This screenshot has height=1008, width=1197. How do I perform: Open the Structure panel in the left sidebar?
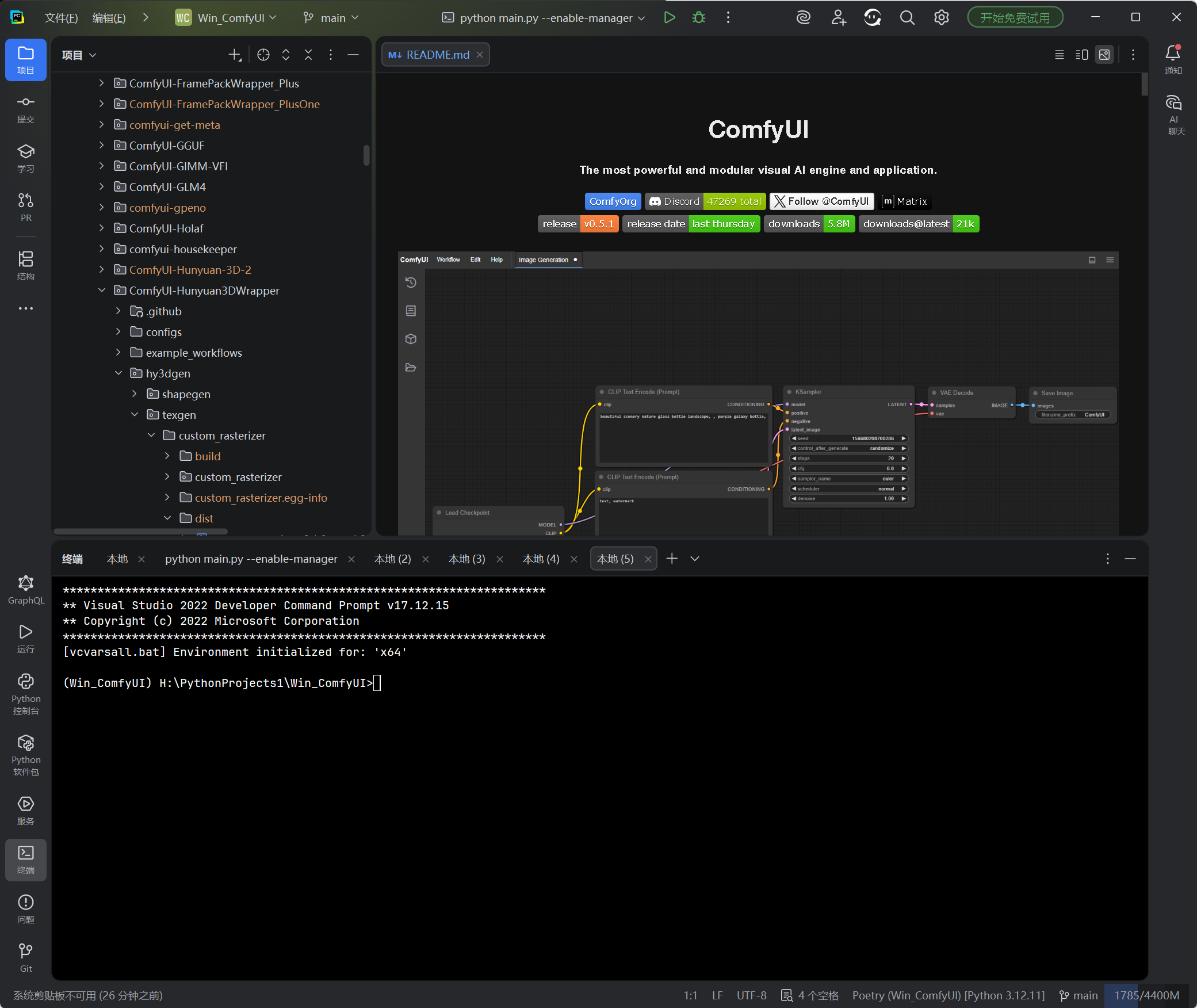pos(25,265)
